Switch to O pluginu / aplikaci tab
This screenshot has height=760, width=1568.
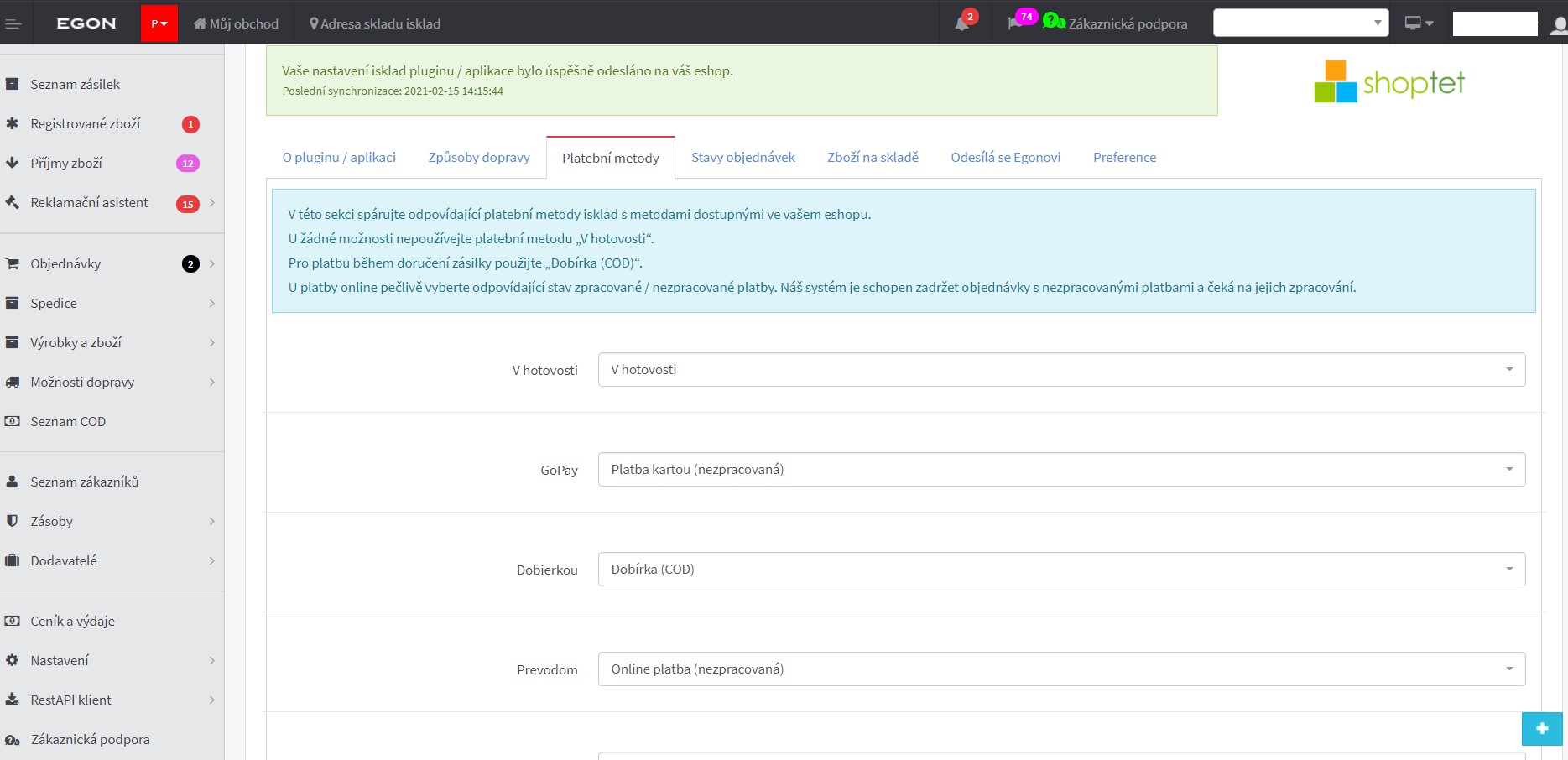(339, 157)
